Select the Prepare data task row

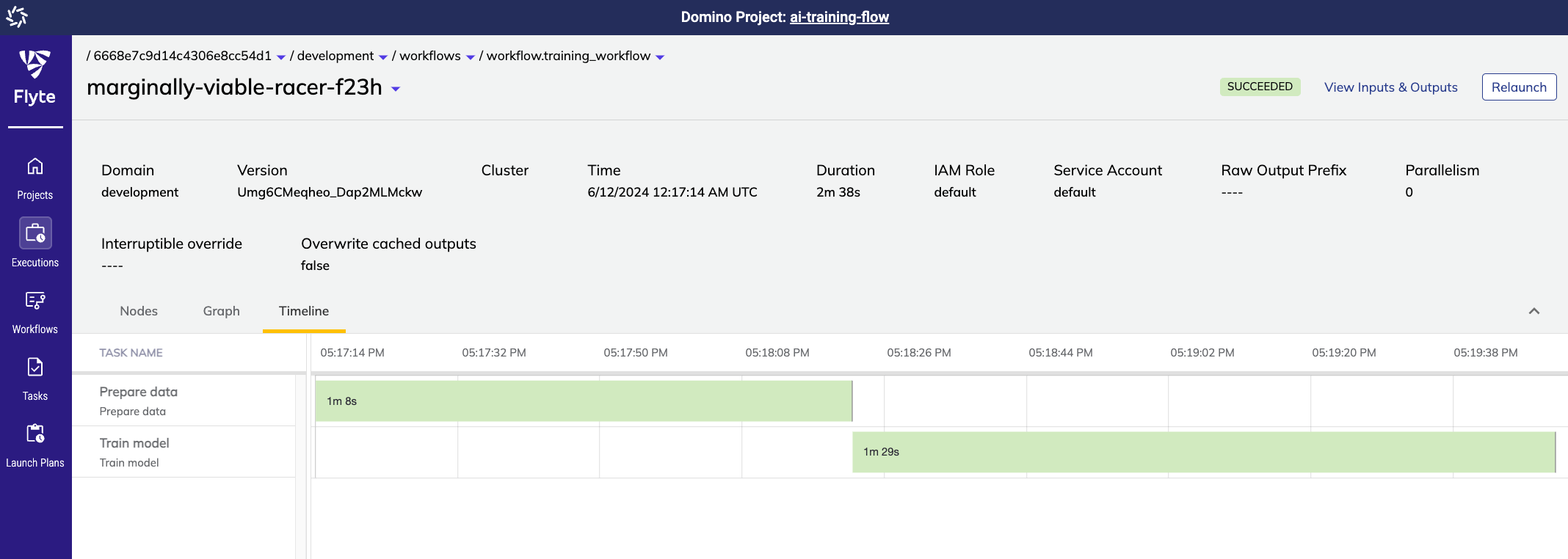coord(184,401)
